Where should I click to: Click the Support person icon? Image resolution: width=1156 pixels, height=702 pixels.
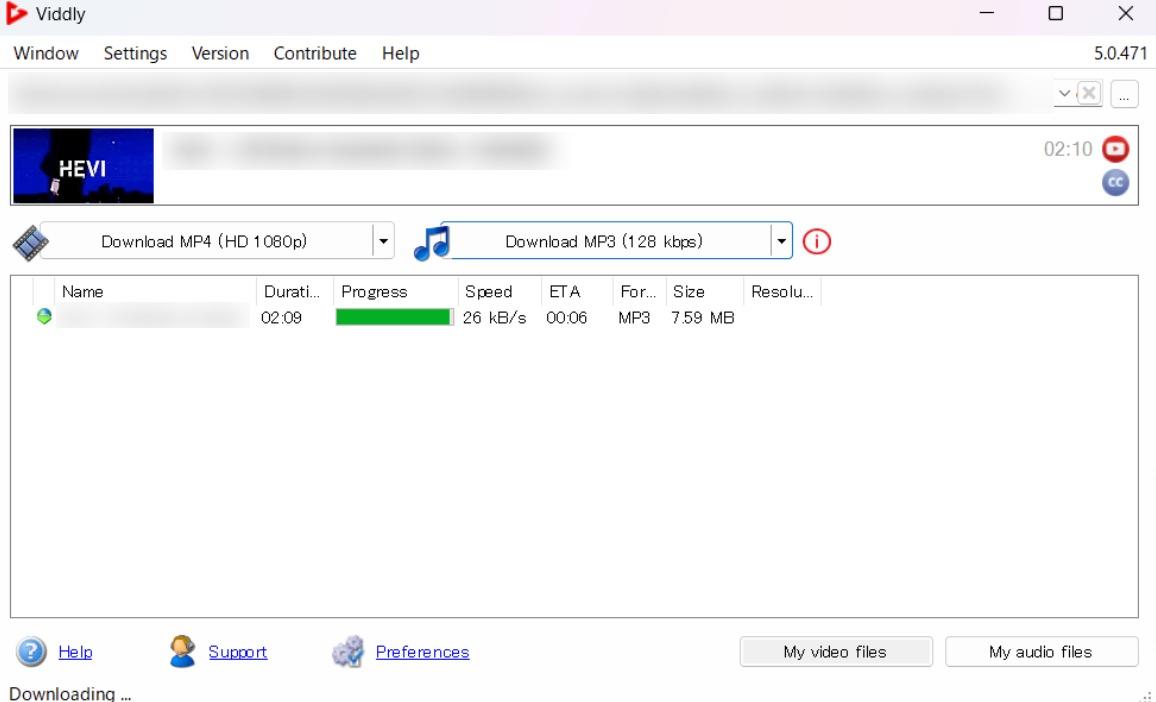tap(182, 651)
